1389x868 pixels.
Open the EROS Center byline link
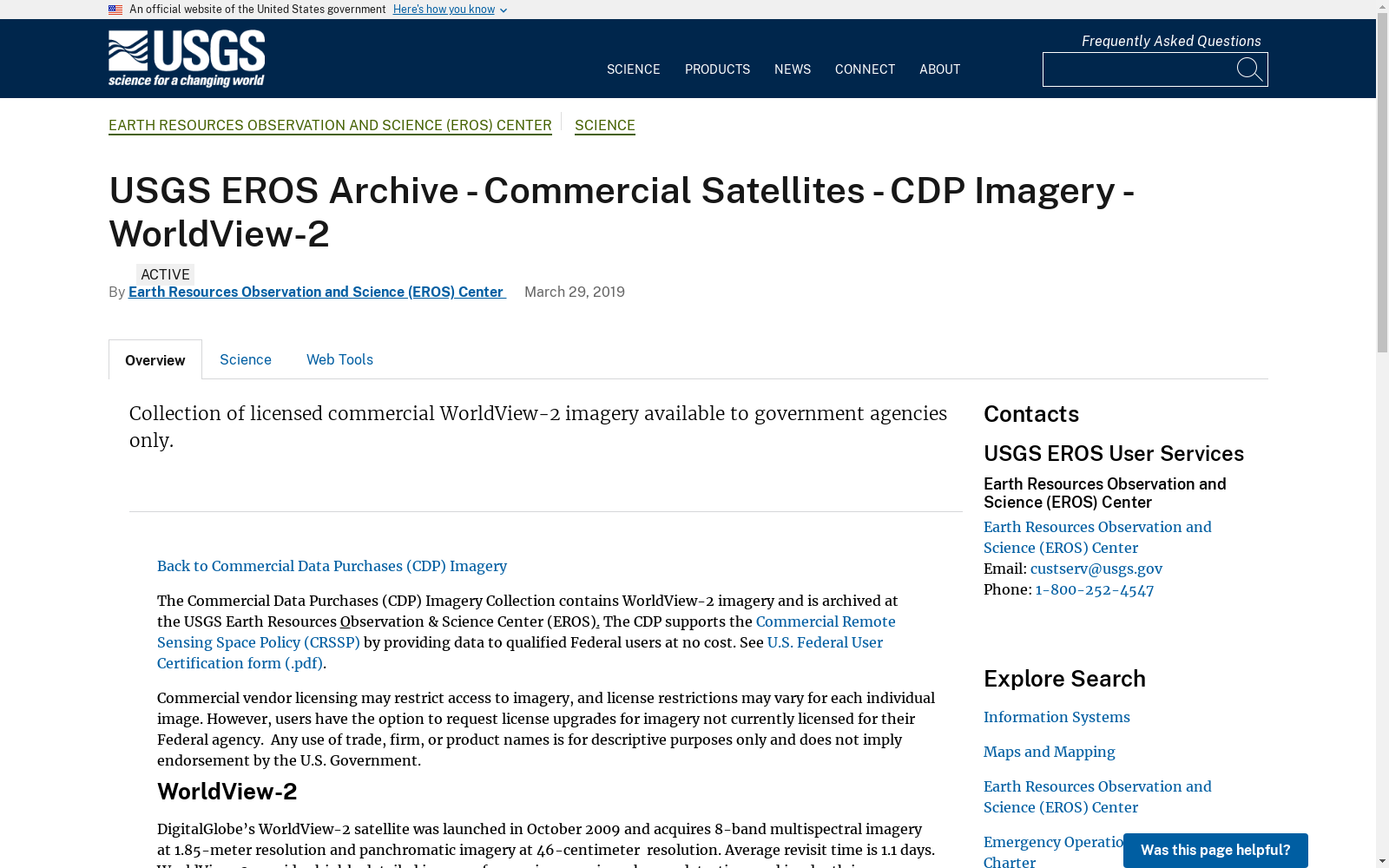point(317,293)
